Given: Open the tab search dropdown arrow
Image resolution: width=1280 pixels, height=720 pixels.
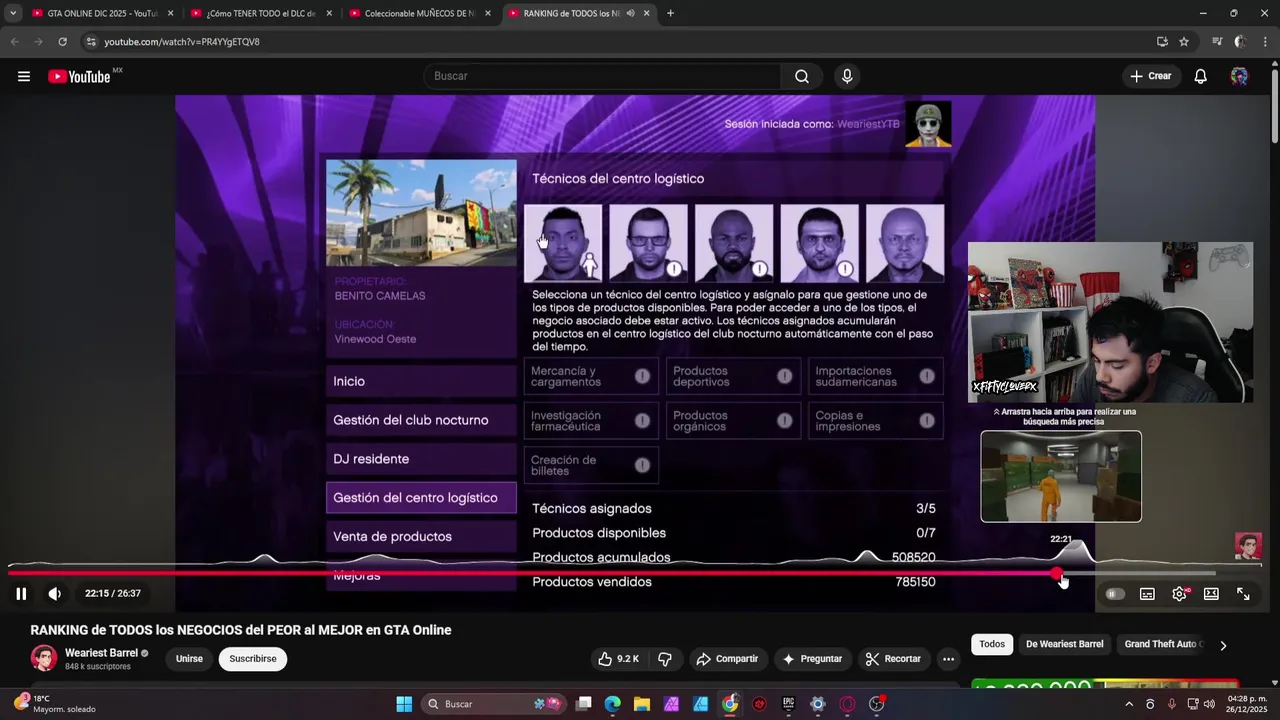Looking at the screenshot, I should (x=12, y=13).
